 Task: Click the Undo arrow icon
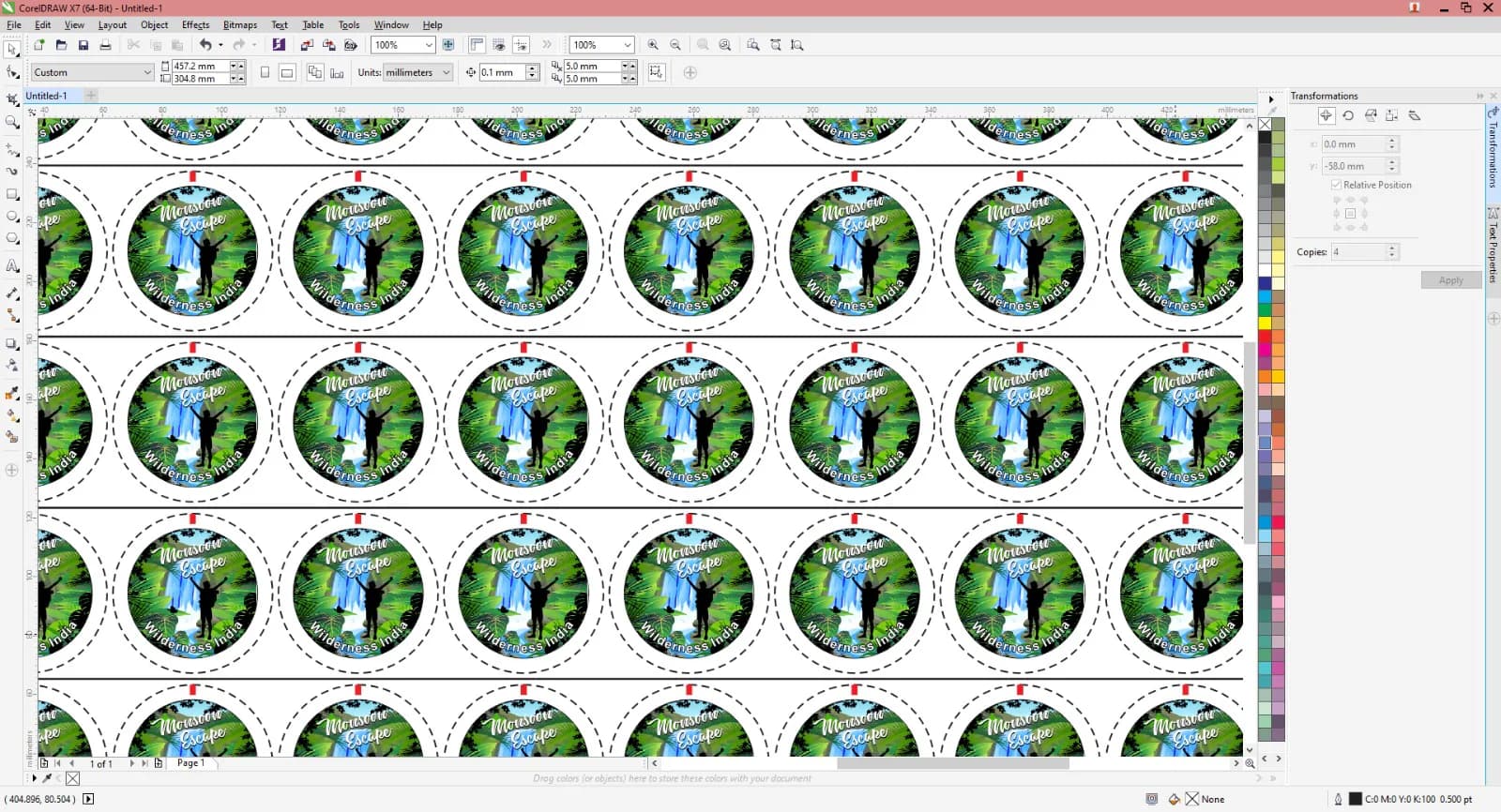click(205, 45)
